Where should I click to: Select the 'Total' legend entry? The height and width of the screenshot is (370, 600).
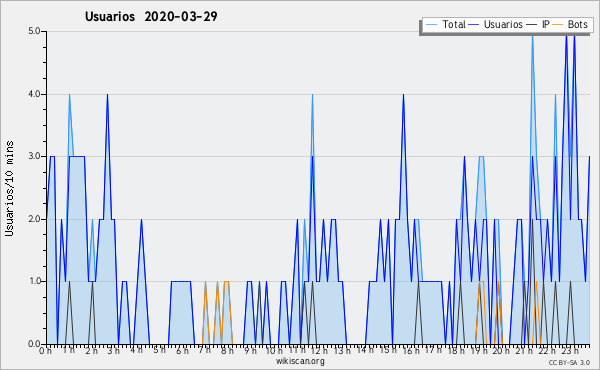pyautogui.click(x=454, y=24)
